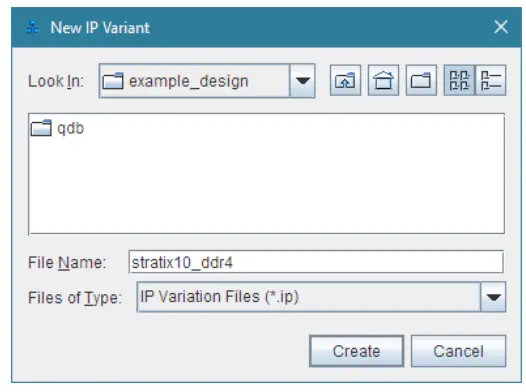Expand the Look In dropdown arrow

tap(302, 81)
